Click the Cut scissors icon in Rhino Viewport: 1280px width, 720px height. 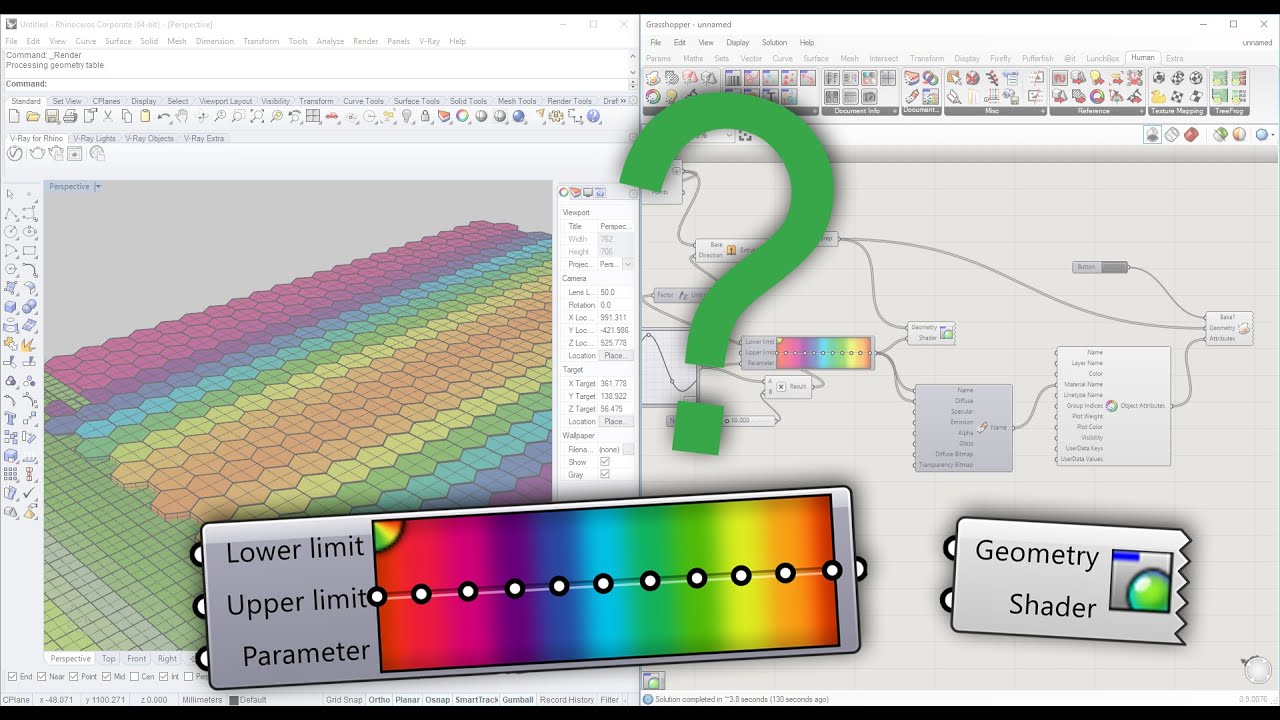(108, 117)
